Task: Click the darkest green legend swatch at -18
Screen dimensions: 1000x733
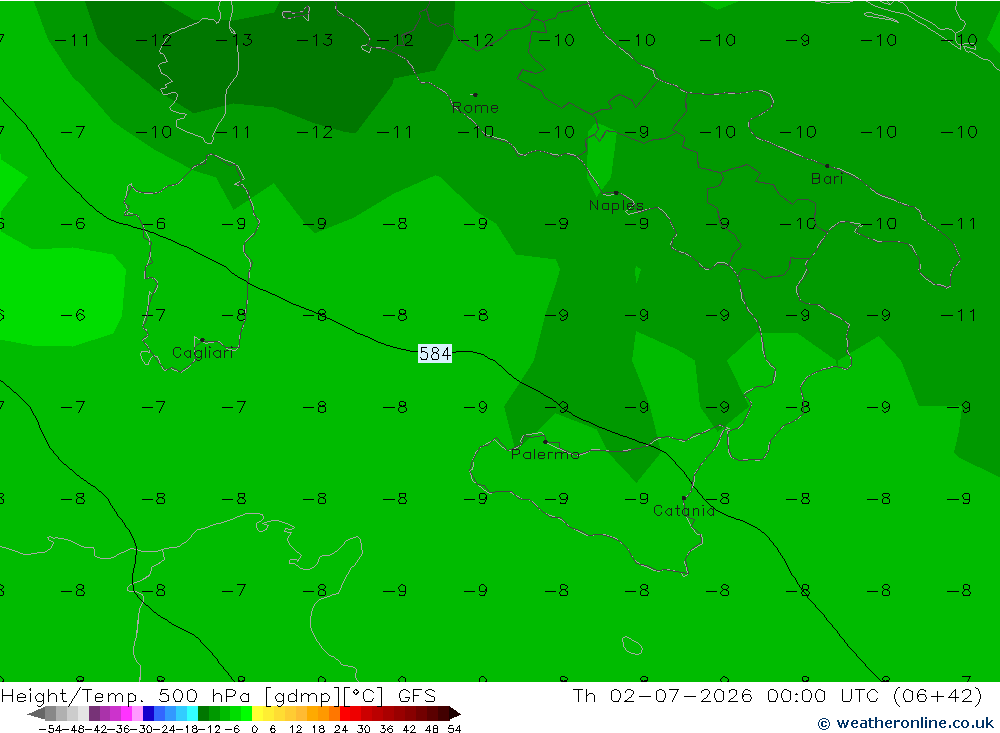Action: click(203, 713)
